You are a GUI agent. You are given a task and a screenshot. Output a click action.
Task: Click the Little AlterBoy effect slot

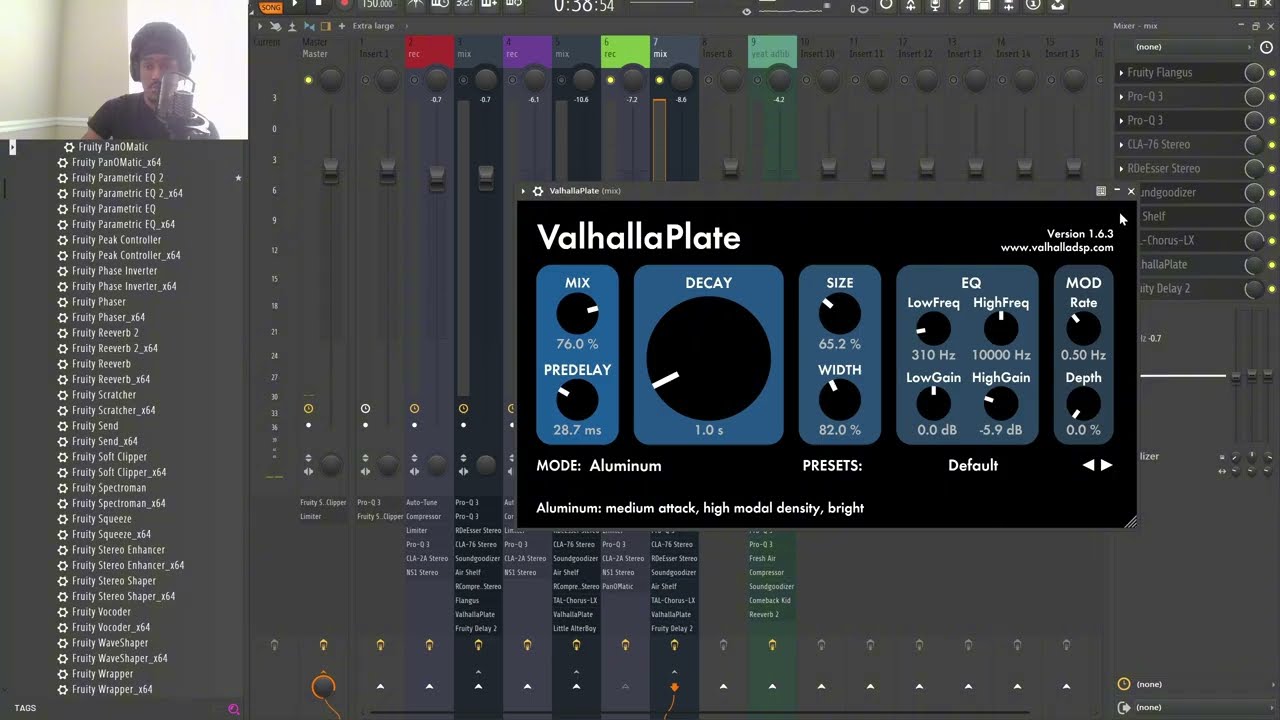click(x=574, y=629)
